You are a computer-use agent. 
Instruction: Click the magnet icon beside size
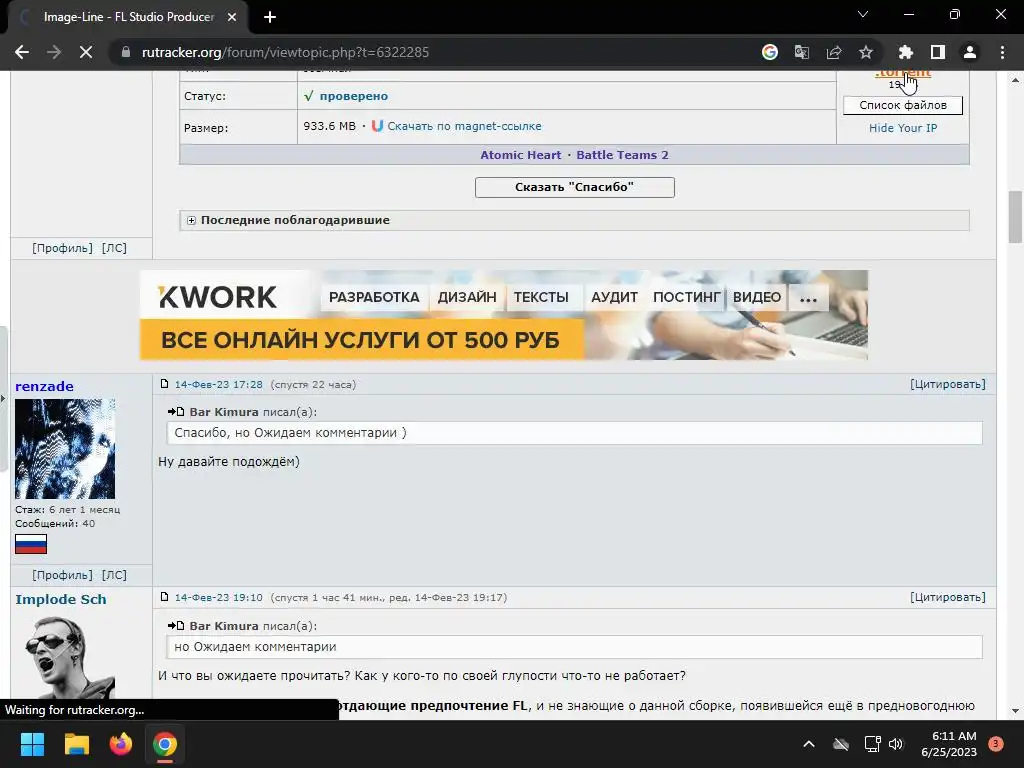tap(377, 126)
